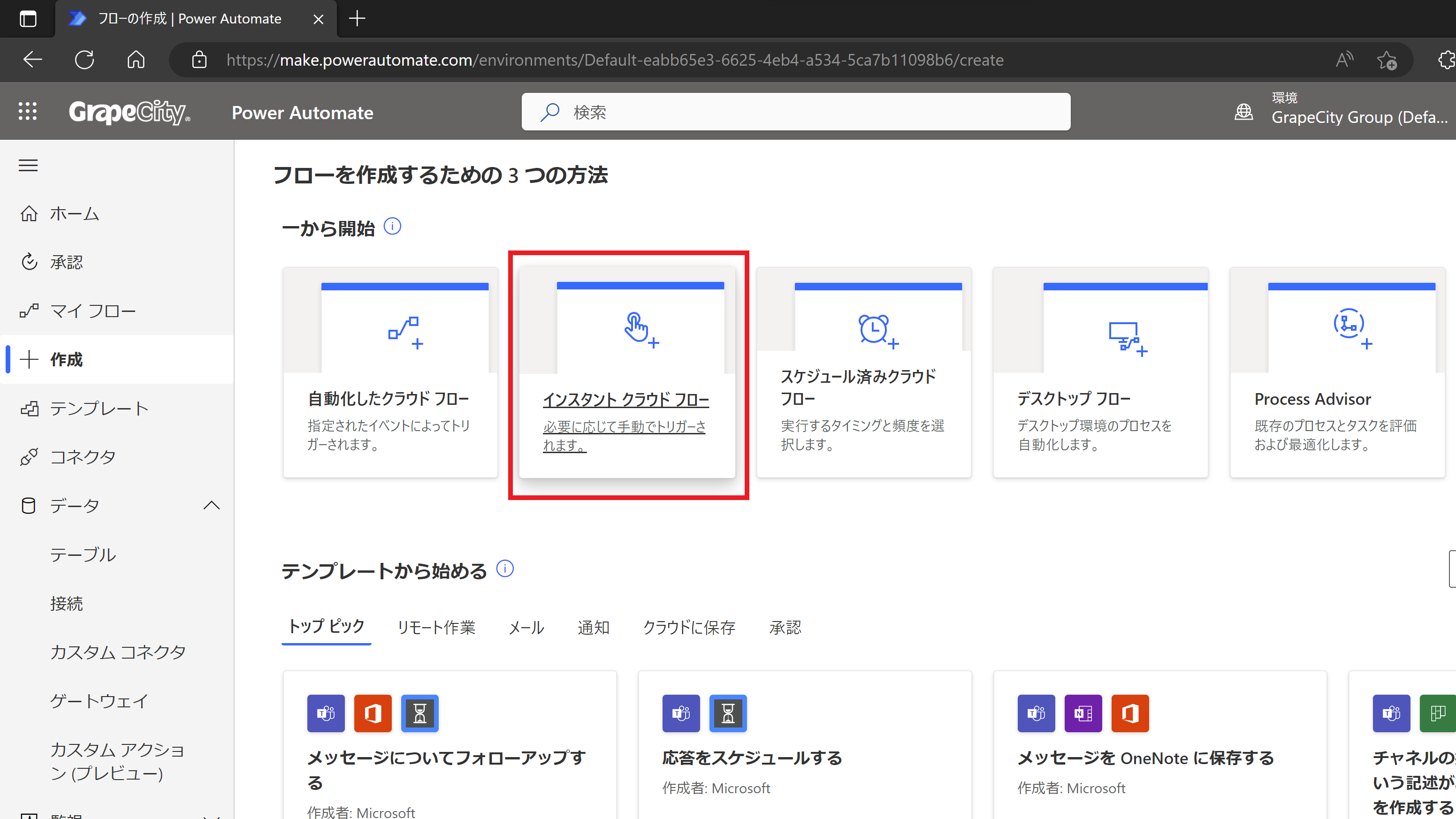1456x819 pixels.
Task: Click the read aloud icon in the address bar
Action: click(1345, 59)
